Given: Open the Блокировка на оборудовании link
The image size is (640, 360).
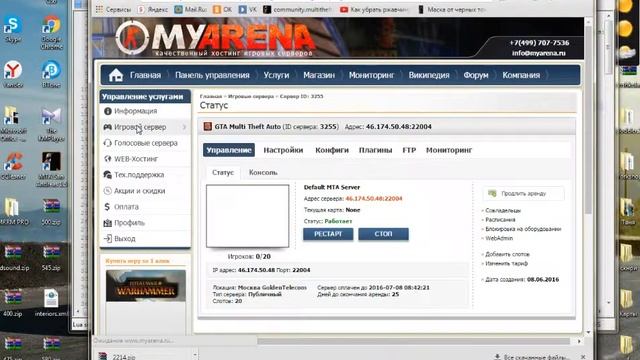Looking at the screenshot, I should tap(523, 229).
